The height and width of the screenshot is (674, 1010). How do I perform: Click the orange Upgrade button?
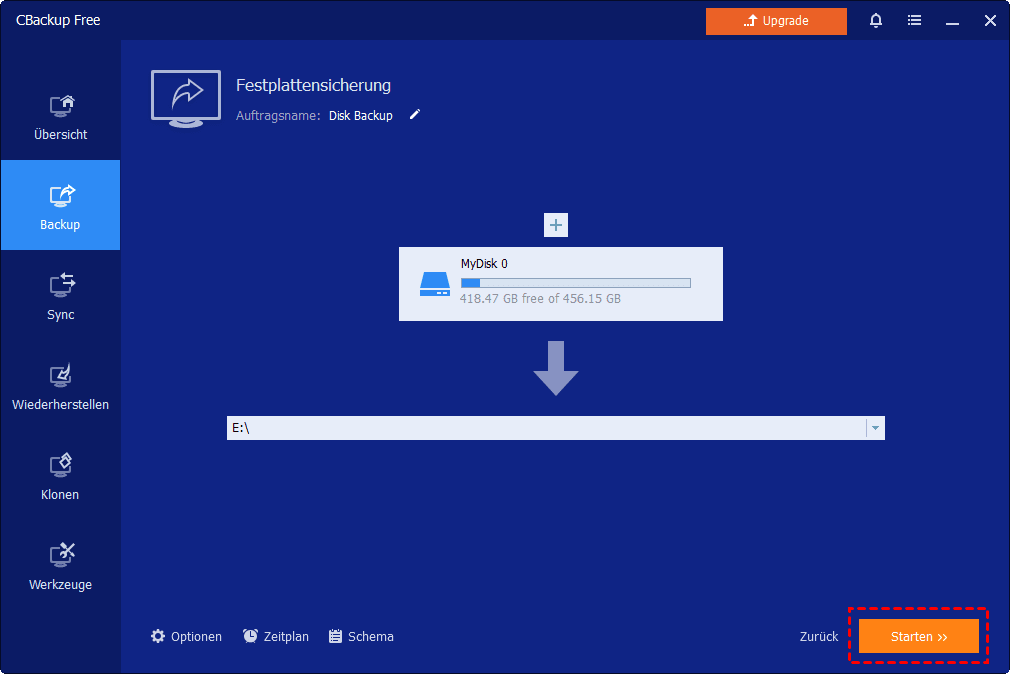pyautogui.click(x=776, y=21)
